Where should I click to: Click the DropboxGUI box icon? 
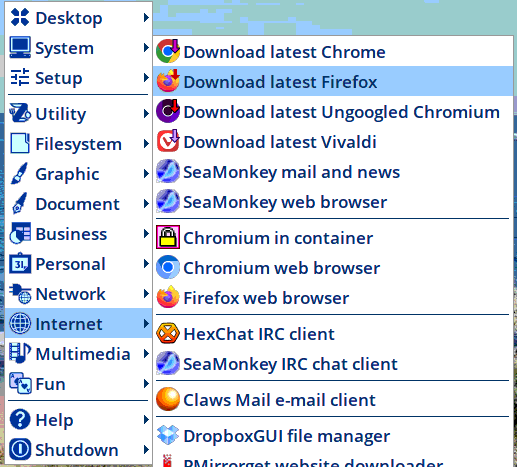[168, 435]
